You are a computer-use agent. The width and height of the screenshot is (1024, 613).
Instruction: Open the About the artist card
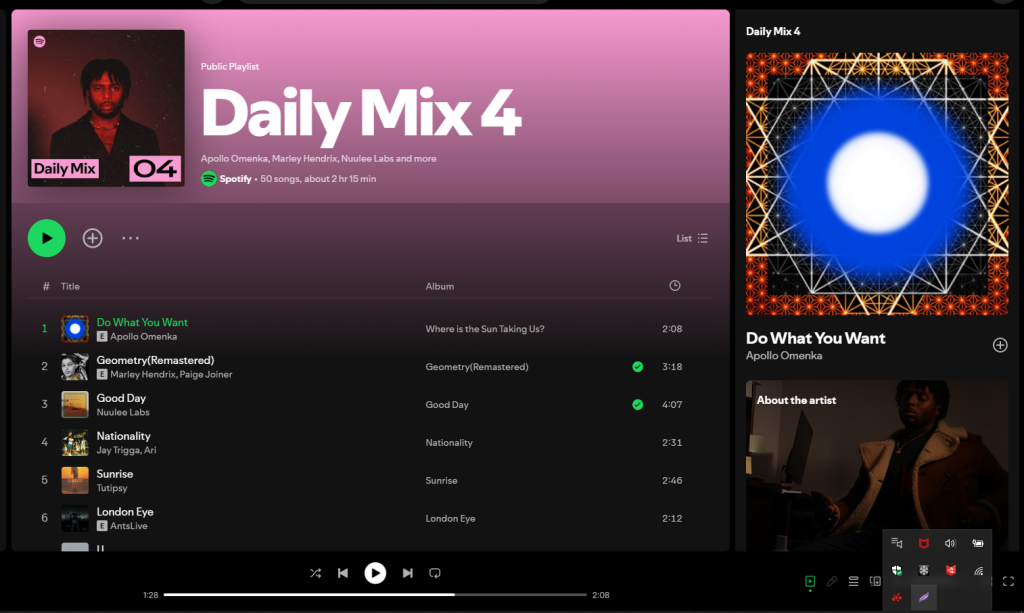pos(877,465)
